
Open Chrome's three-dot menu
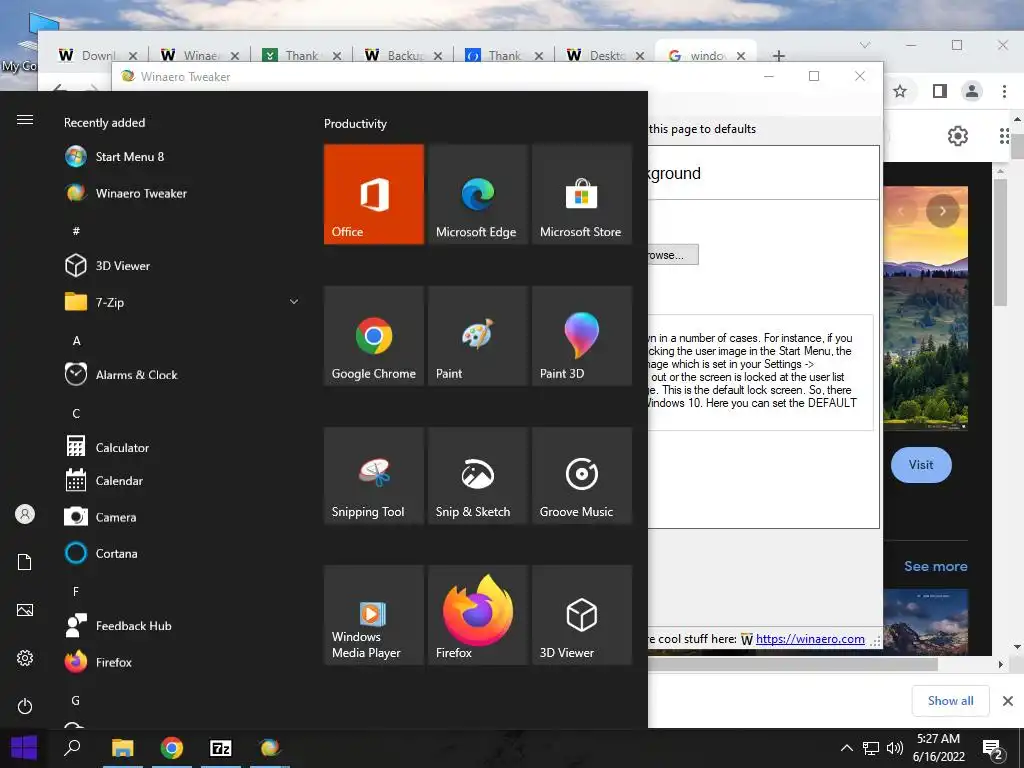(x=1004, y=91)
